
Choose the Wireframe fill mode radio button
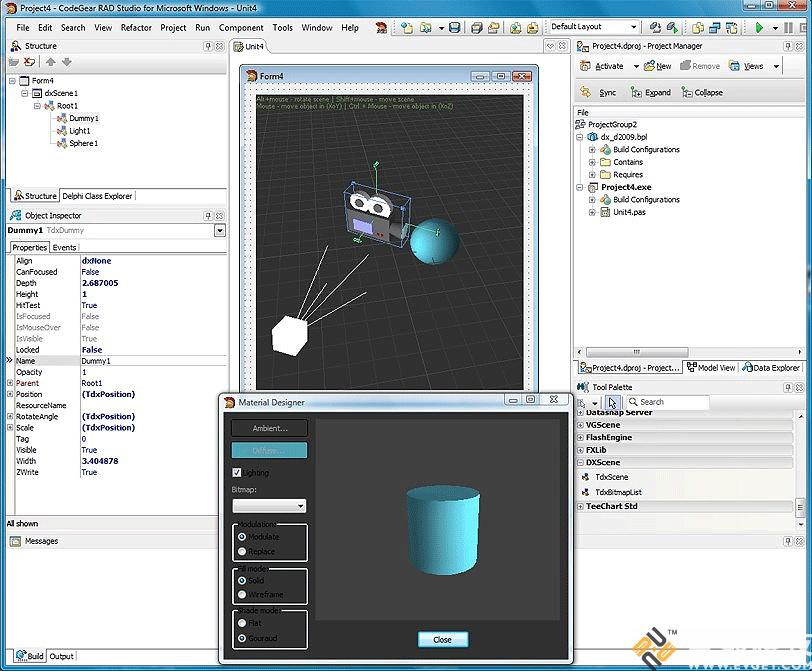[x=242, y=594]
